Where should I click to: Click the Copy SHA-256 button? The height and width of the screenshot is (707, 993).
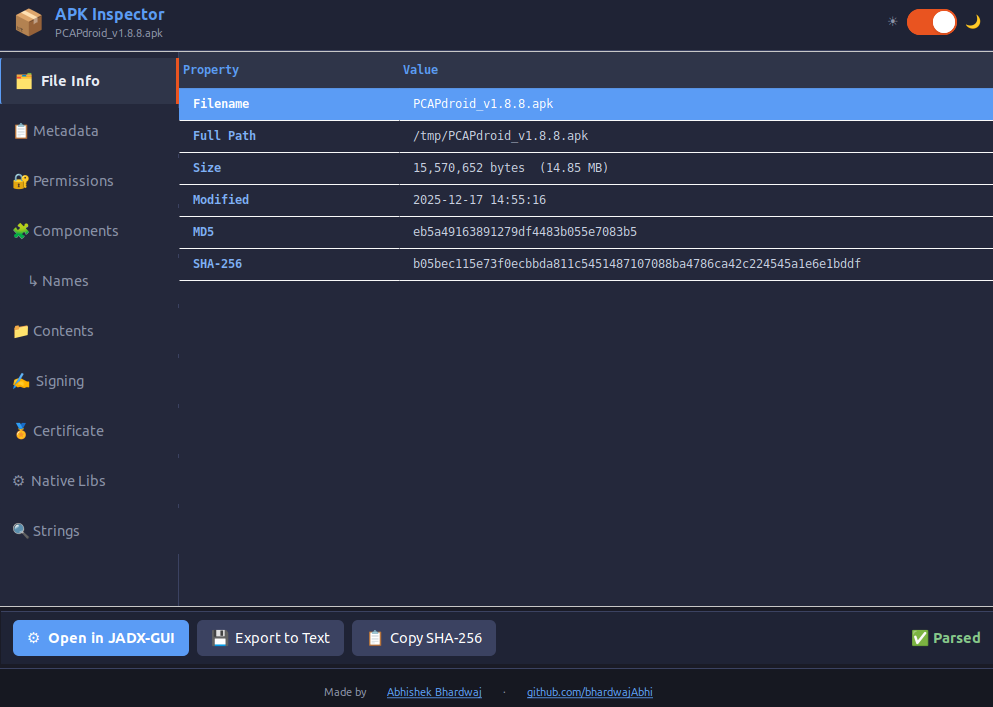pos(424,638)
